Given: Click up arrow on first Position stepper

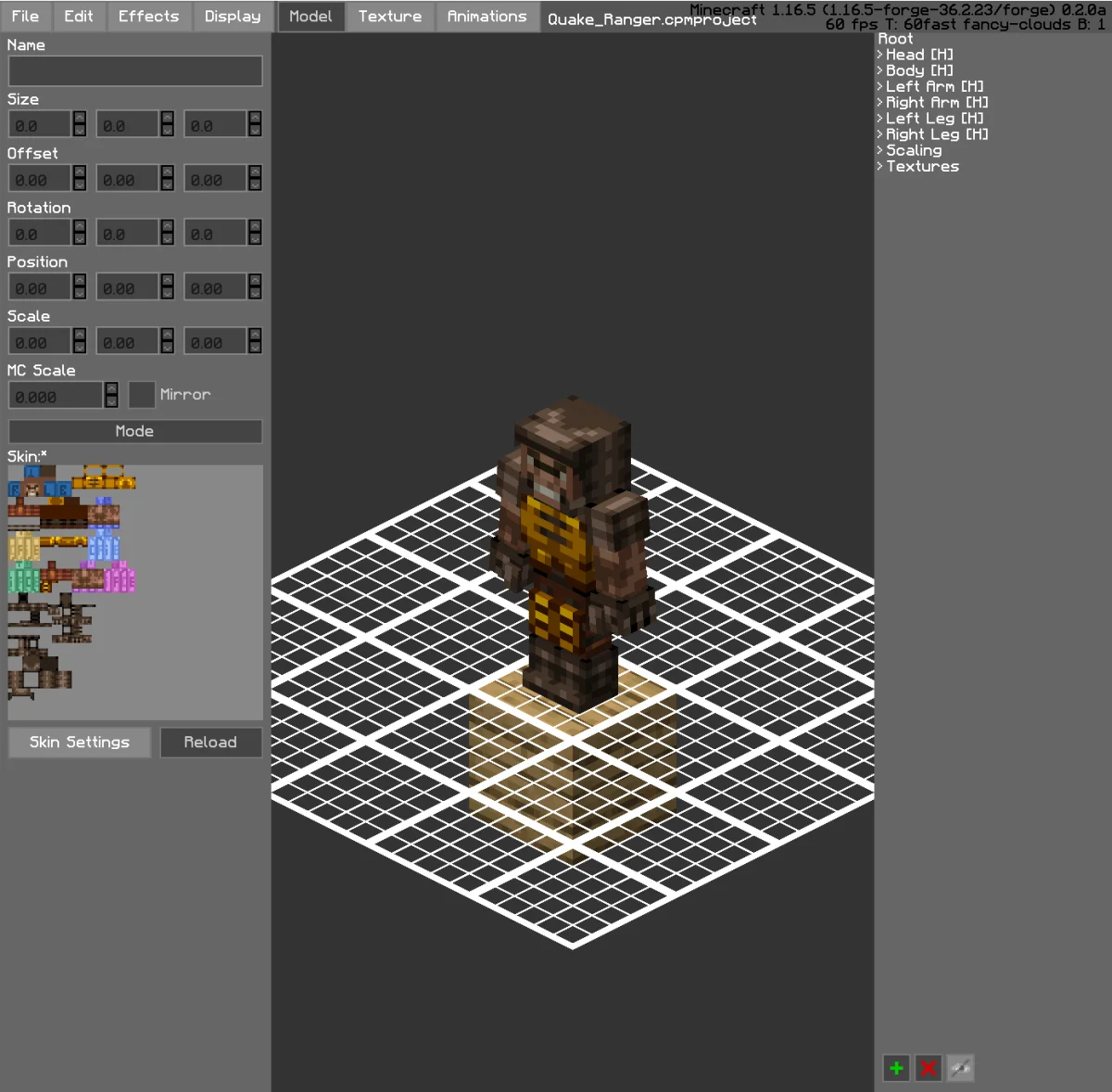Looking at the screenshot, I should click(80, 281).
